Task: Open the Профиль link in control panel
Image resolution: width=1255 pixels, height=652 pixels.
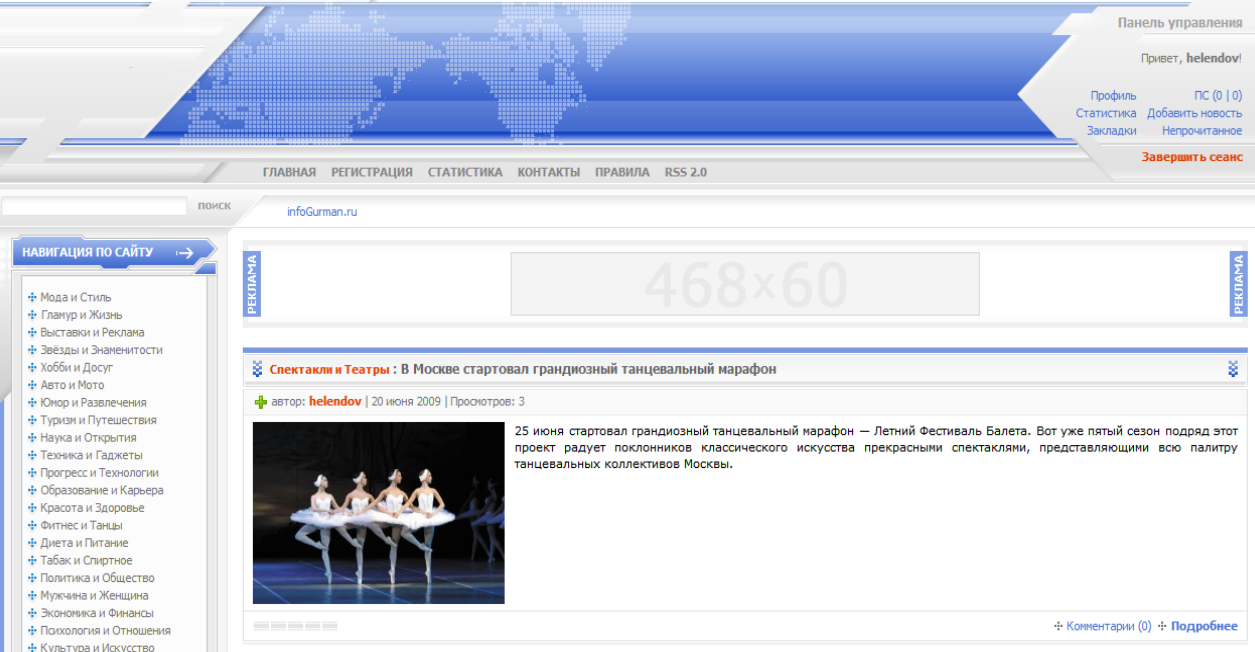Action: click(1113, 96)
